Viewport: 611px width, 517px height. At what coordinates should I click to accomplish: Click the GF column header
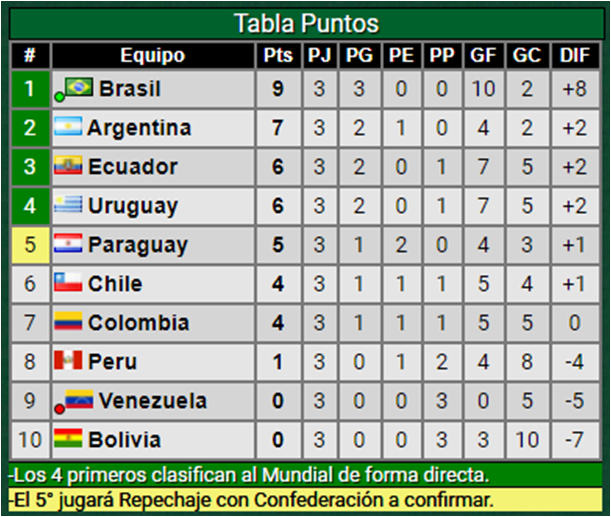pos(483,55)
